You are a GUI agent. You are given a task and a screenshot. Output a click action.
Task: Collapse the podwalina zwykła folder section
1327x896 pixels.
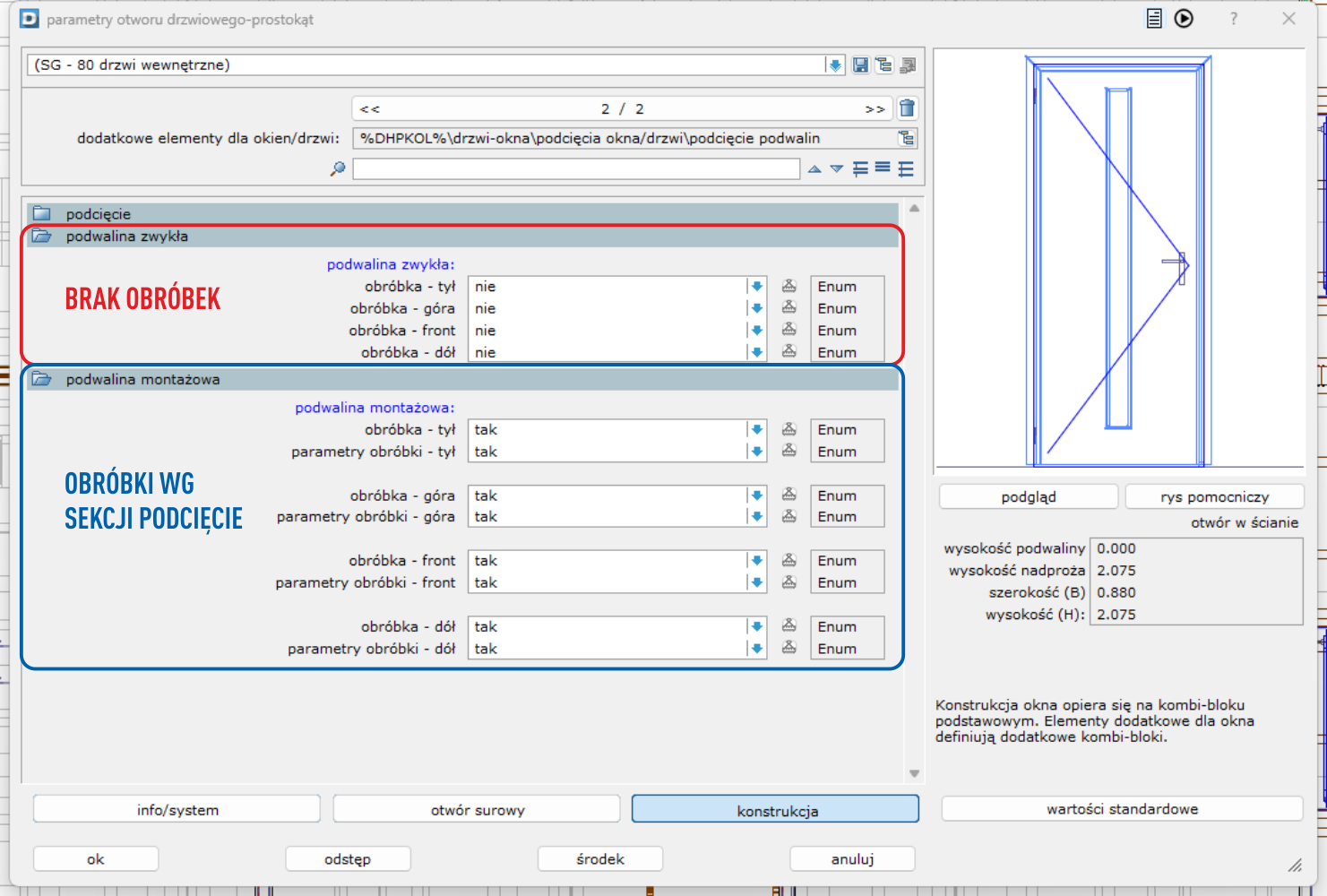point(41,237)
